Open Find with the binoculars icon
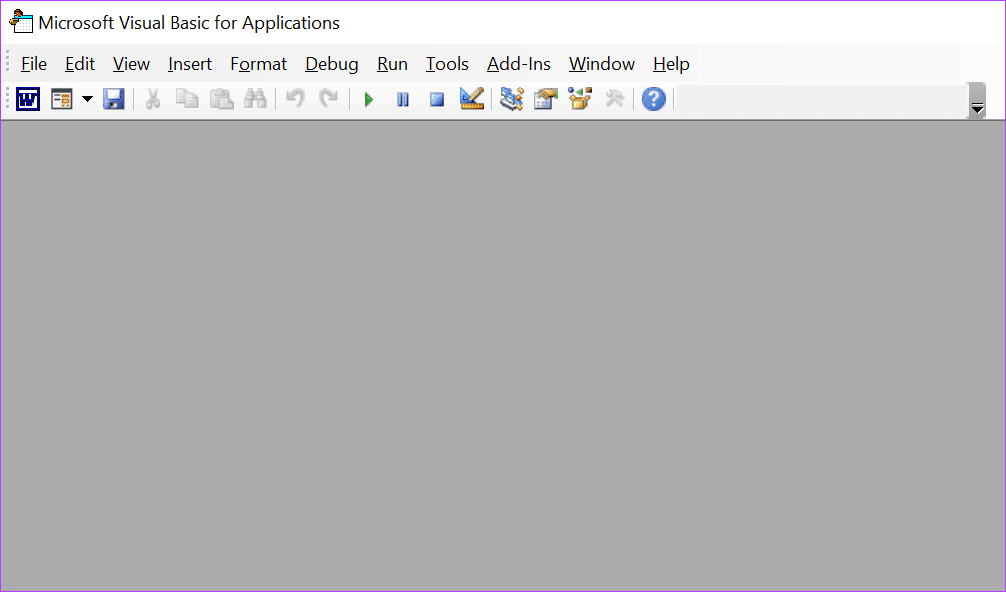Viewport: 1006px width, 592px height. (x=255, y=99)
